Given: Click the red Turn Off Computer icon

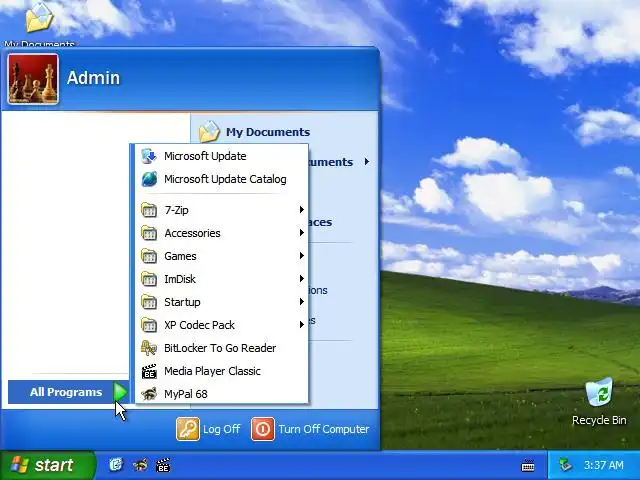Looking at the screenshot, I should (x=262, y=429).
